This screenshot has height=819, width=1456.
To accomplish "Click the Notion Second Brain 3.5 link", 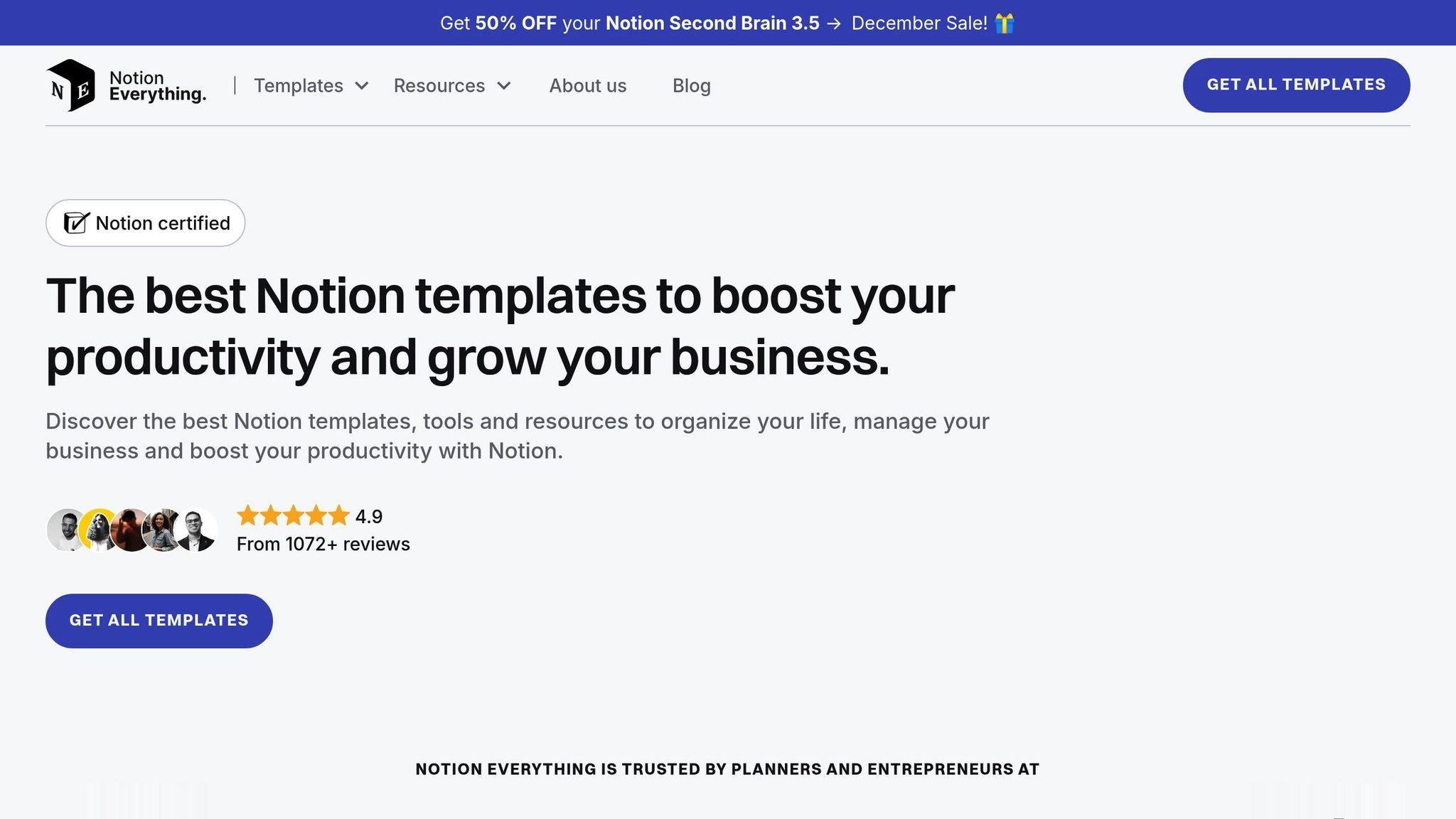I will [712, 23].
